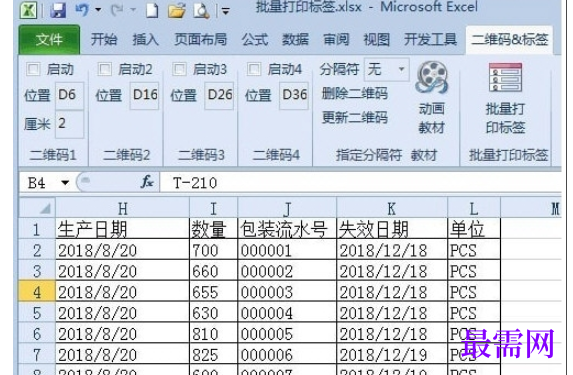Viewport: 573px width, 375px height.
Task: Click the Excel application icon in title bar
Action: coord(29,10)
